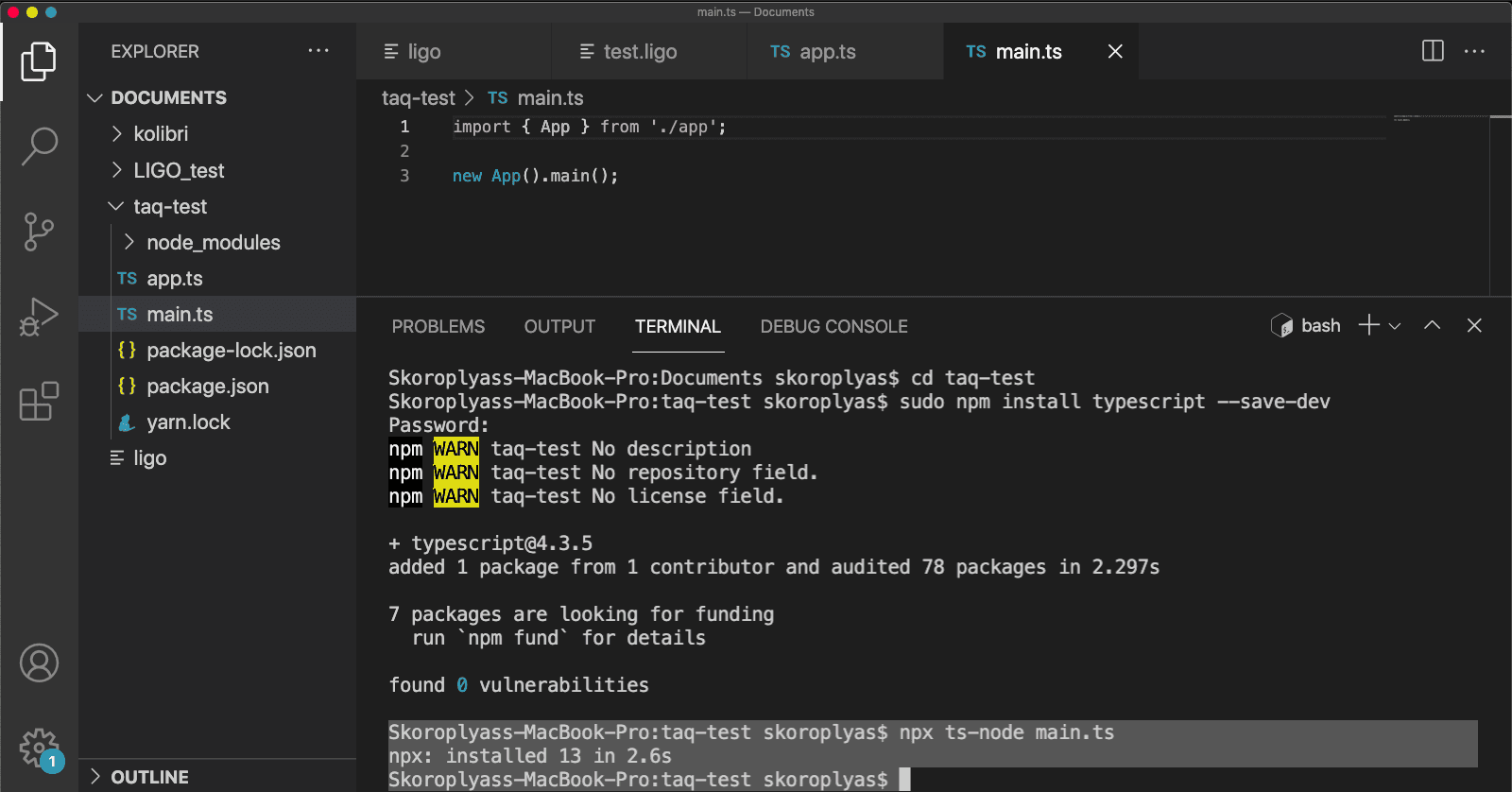Open the Source Control view
The width and height of the screenshot is (1512, 792).
tap(39, 232)
